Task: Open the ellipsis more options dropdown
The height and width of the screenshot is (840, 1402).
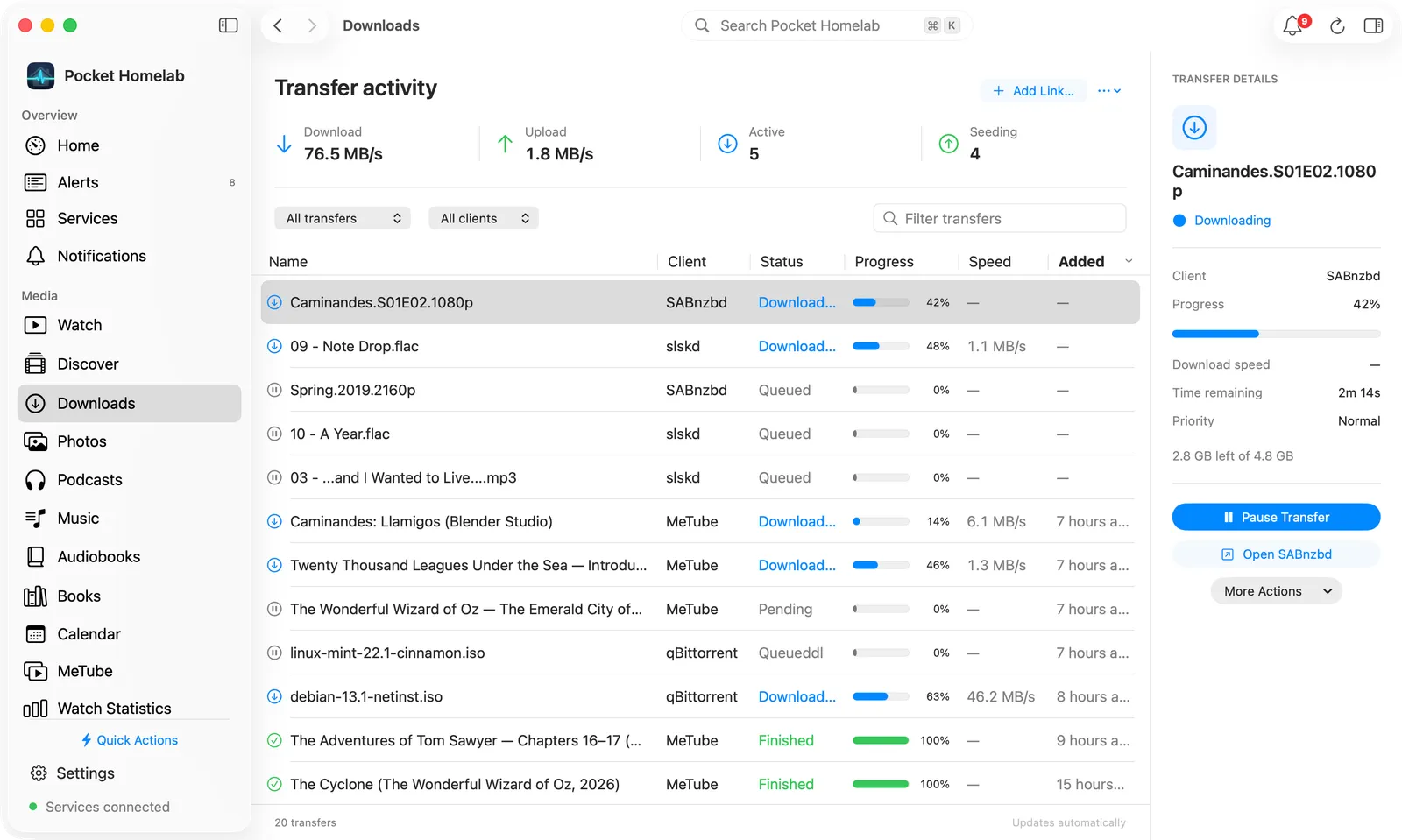Action: click(1109, 90)
